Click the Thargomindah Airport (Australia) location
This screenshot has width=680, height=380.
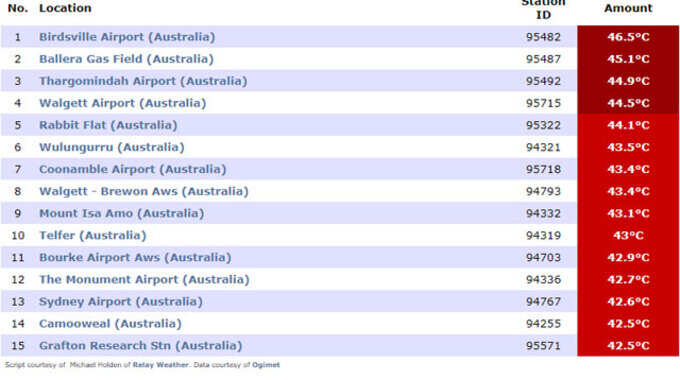(143, 81)
